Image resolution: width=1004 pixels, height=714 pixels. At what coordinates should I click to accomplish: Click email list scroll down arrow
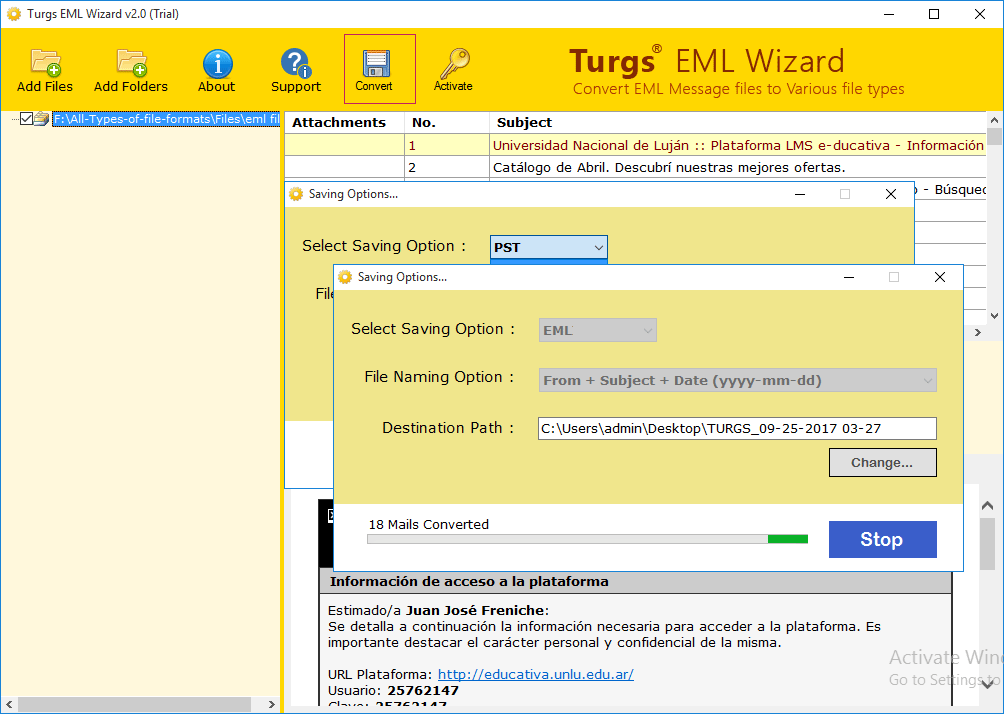tap(994, 315)
